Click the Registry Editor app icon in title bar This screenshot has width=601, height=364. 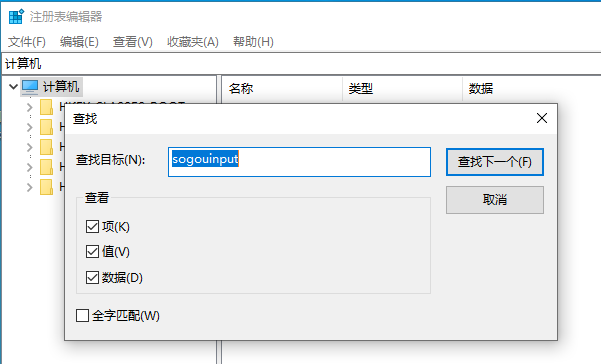(16, 16)
